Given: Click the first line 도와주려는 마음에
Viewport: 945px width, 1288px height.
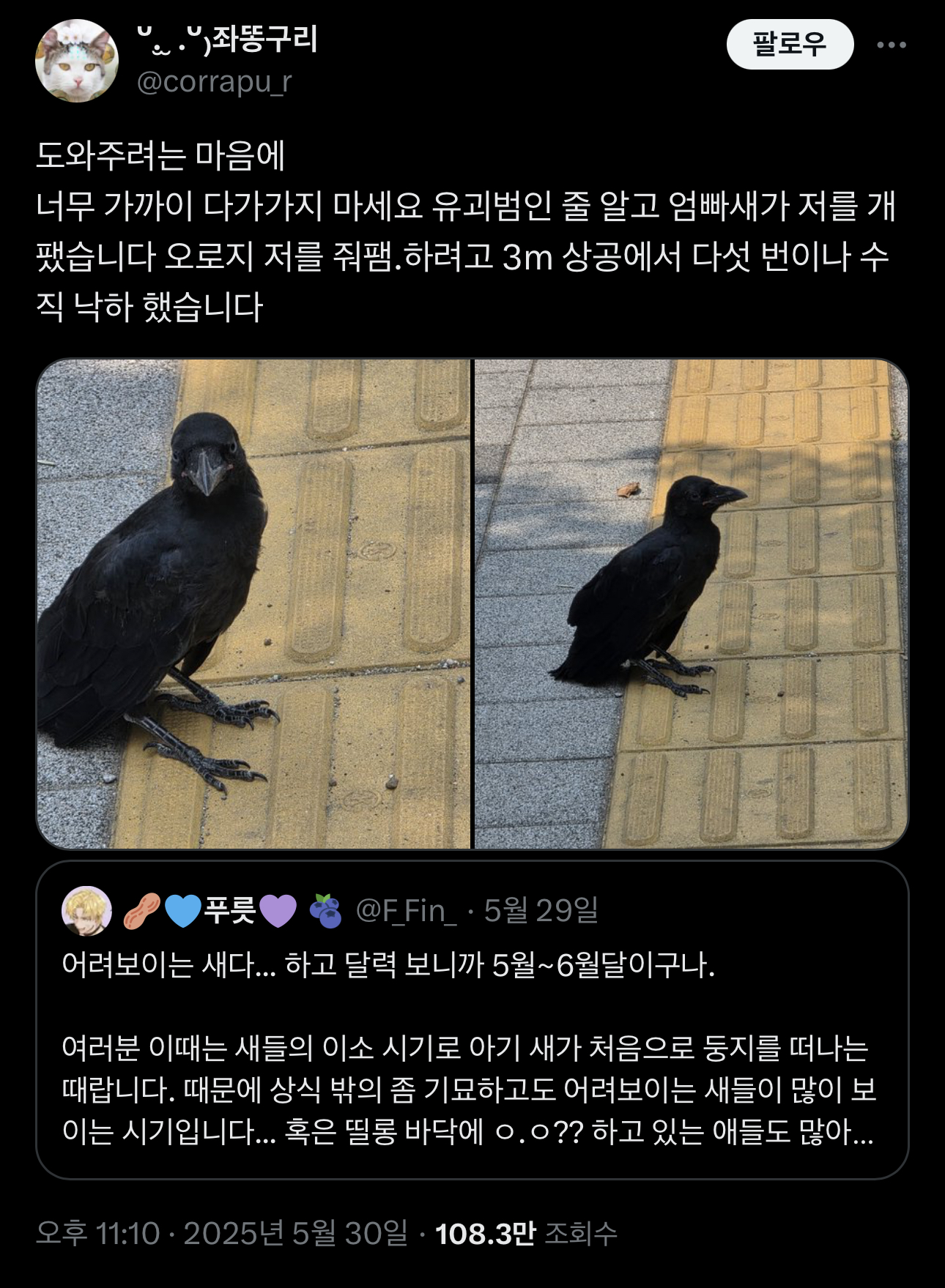Looking at the screenshot, I should [160, 156].
